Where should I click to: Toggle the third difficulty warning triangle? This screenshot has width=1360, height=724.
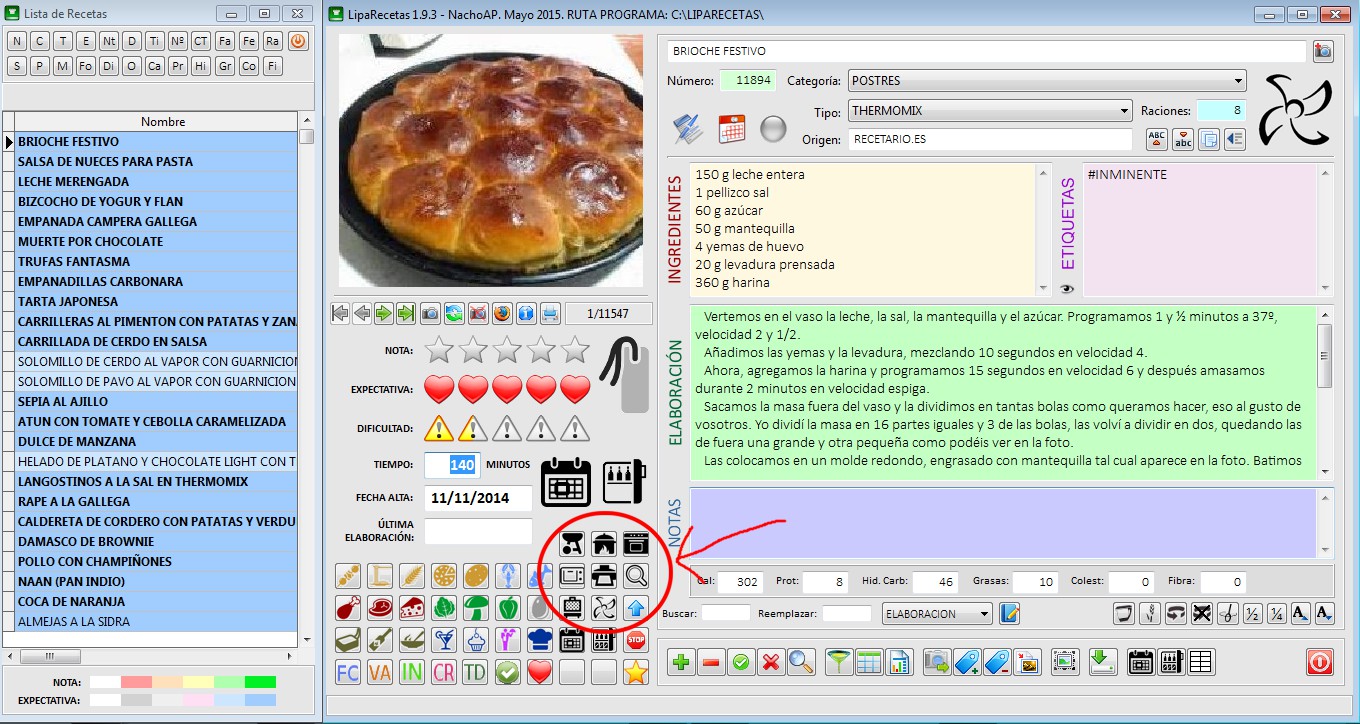(x=507, y=428)
